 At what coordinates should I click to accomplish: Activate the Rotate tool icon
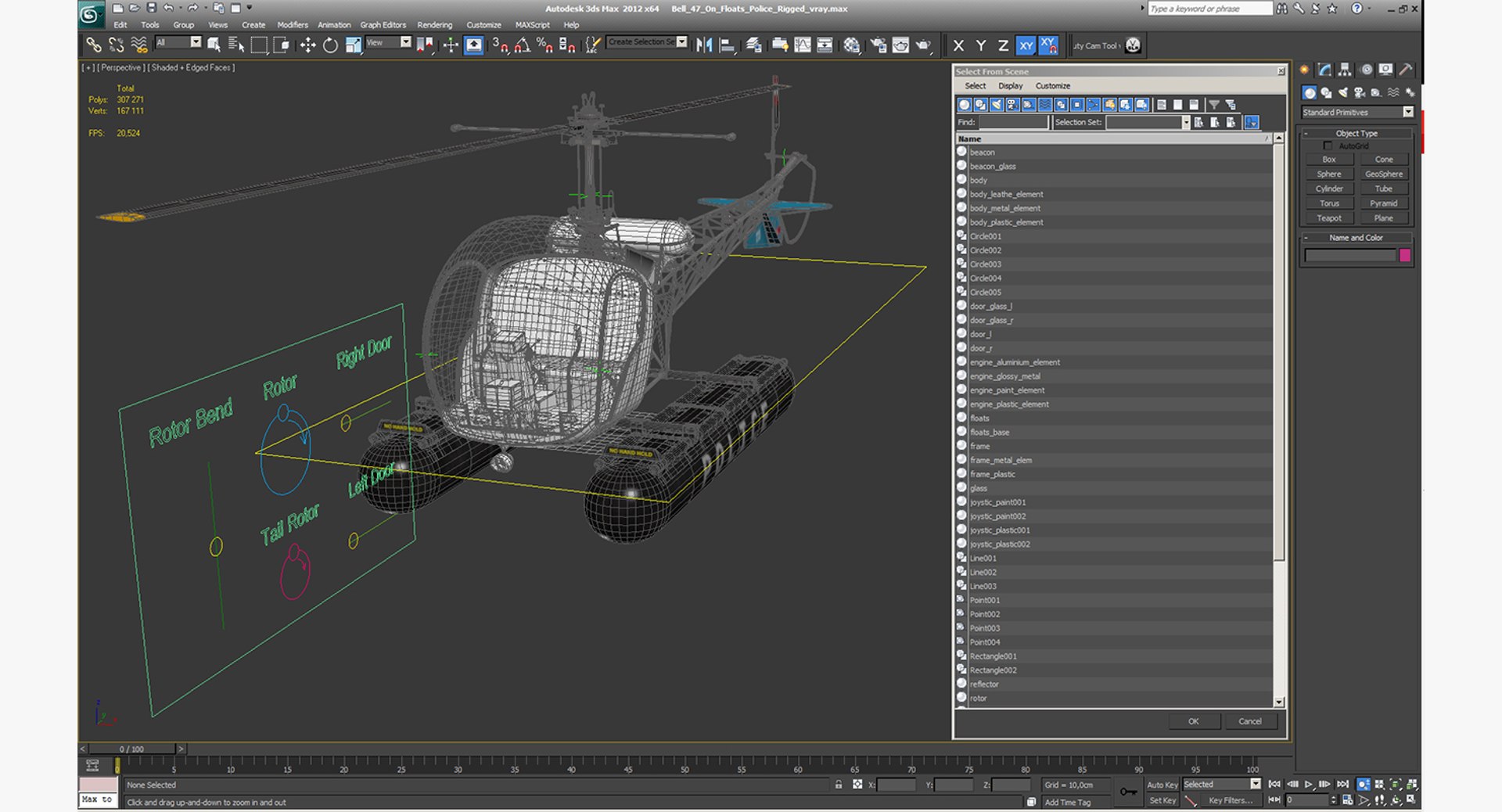point(330,45)
